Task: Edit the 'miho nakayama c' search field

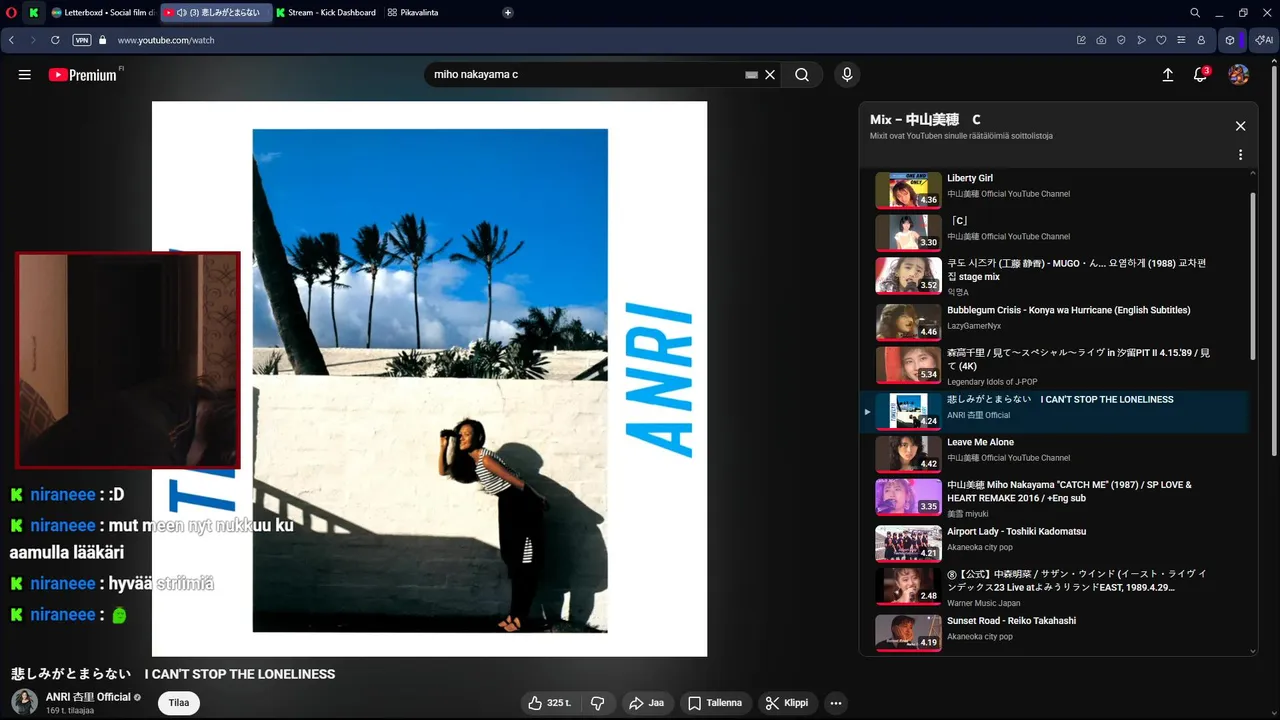Action: pos(585,75)
